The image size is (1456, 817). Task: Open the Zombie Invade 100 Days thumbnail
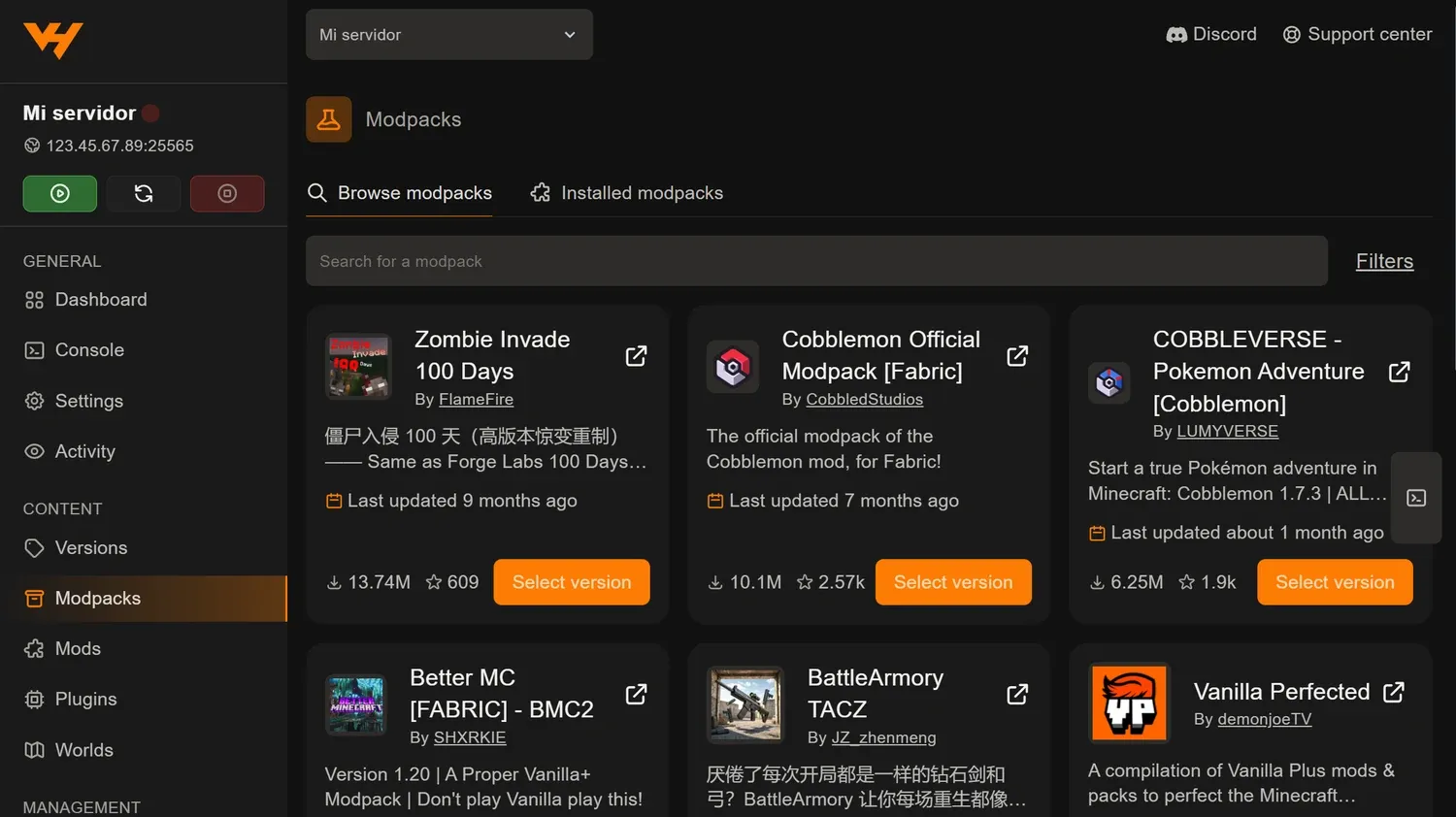point(358,368)
